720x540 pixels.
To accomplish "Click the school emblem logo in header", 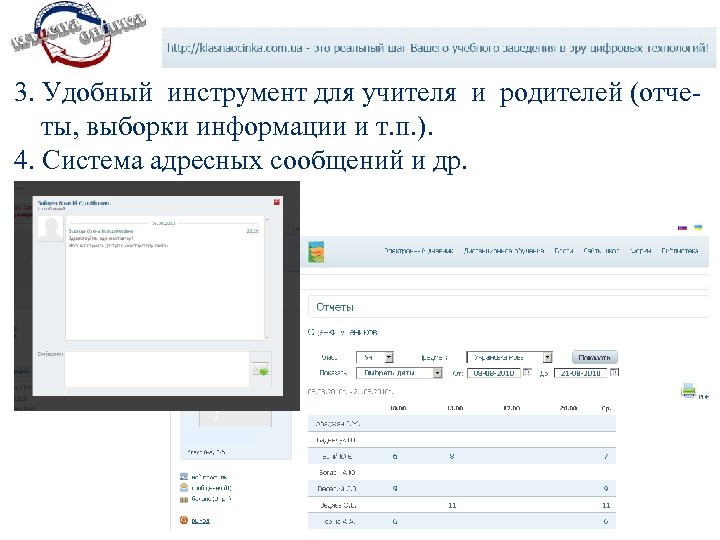I will (316, 252).
